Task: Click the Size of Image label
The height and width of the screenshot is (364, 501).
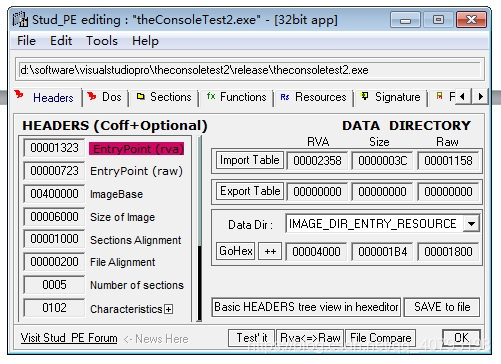Action: pyautogui.click(x=122, y=217)
